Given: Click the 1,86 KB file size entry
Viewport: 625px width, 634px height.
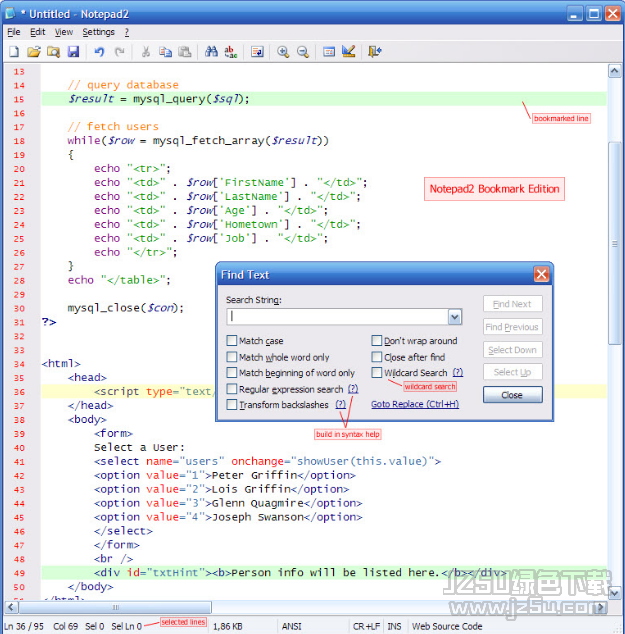Looking at the screenshot, I should (x=228, y=626).
